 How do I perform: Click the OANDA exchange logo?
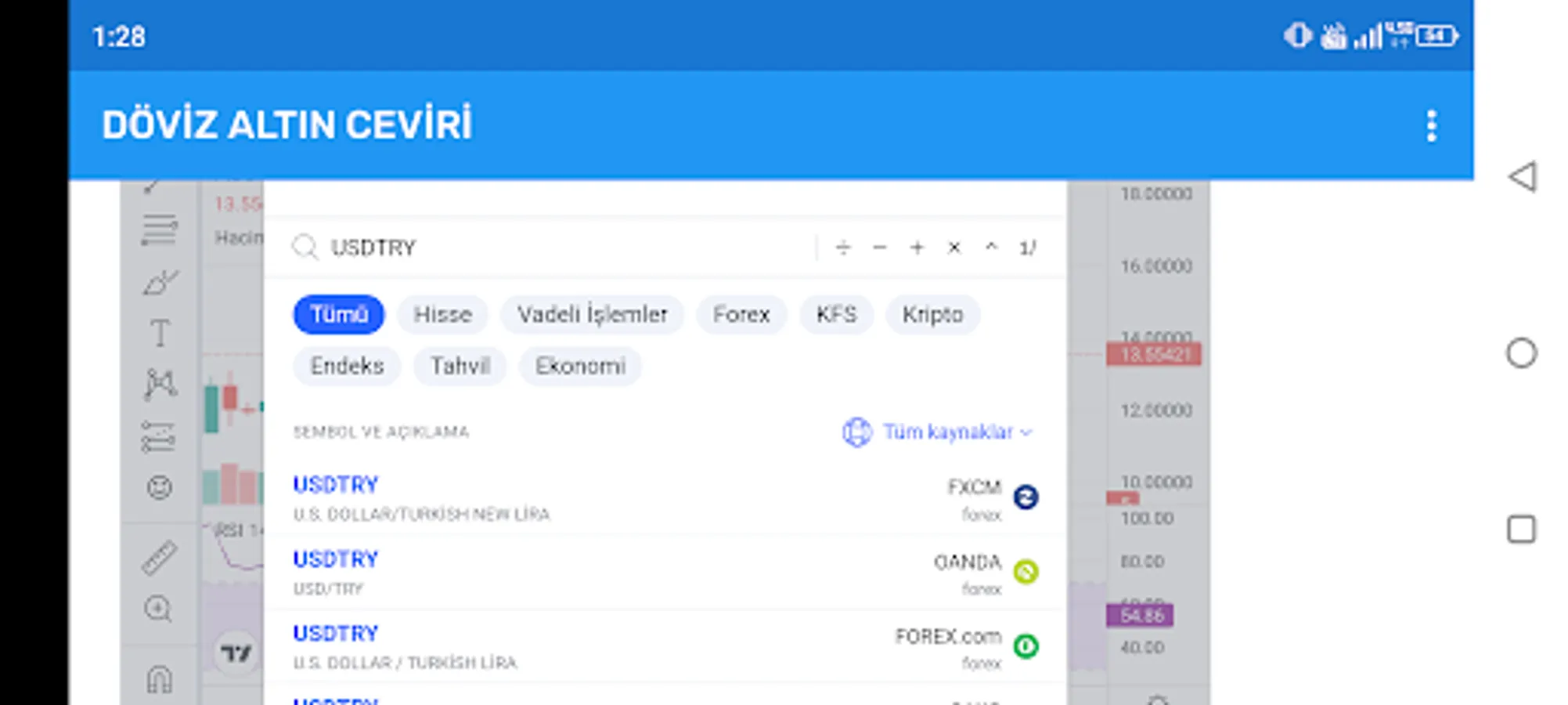[x=1026, y=572]
